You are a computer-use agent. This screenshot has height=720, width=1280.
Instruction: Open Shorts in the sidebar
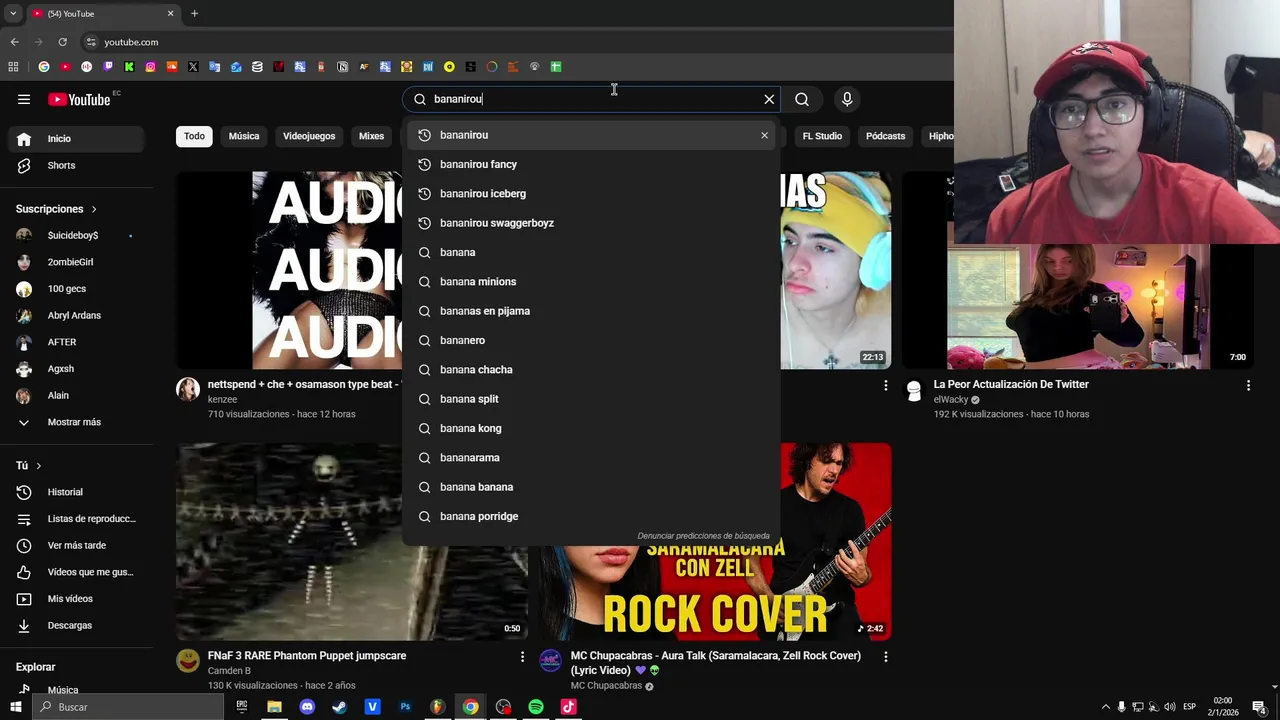point(76,165)
